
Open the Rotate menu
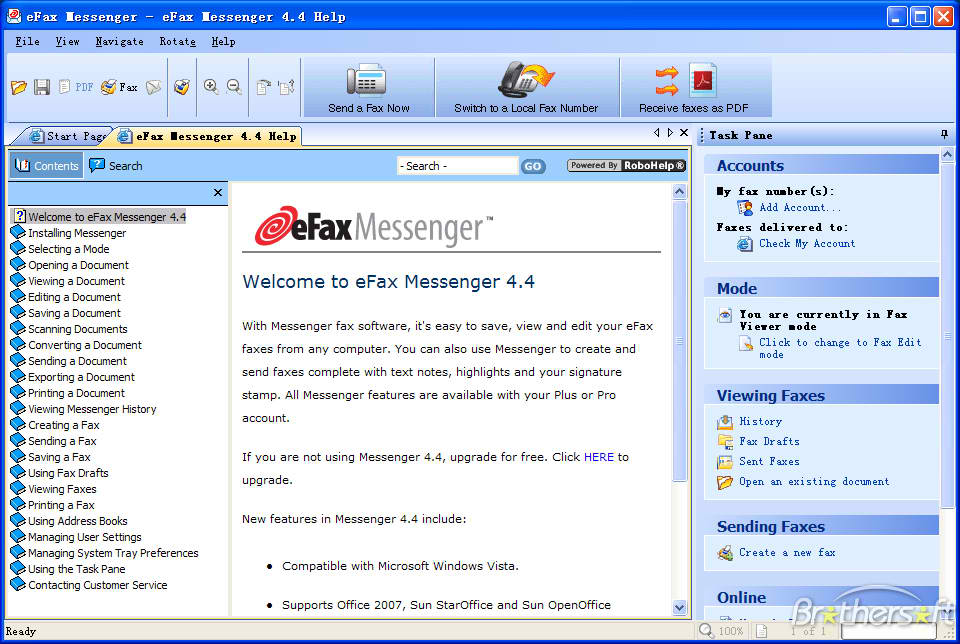(178, 42)
